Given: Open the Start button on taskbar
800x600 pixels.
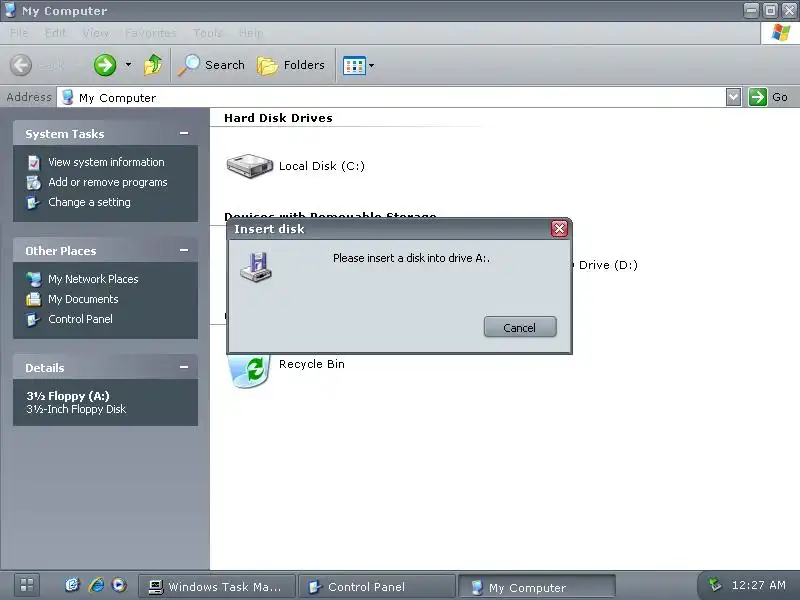Looking at the screenshot, I should (x=27, y=585).
